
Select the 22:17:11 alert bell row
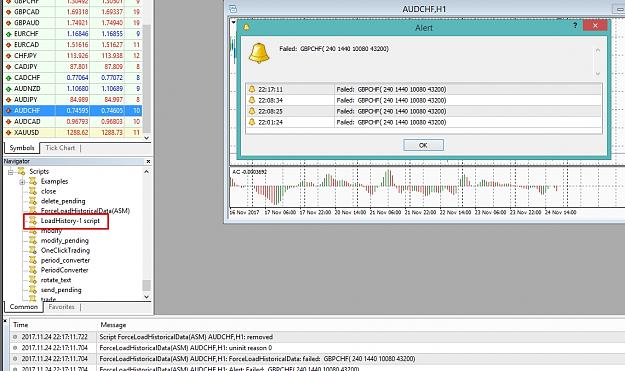[424, 89]
